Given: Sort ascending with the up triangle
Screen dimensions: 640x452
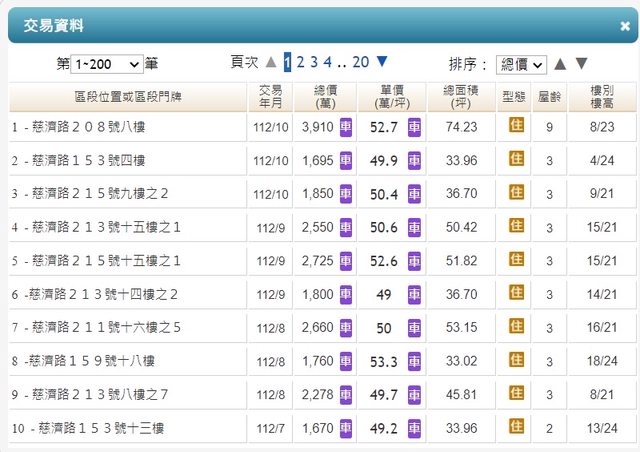Looking at the screenshot, I should point(560,64).
